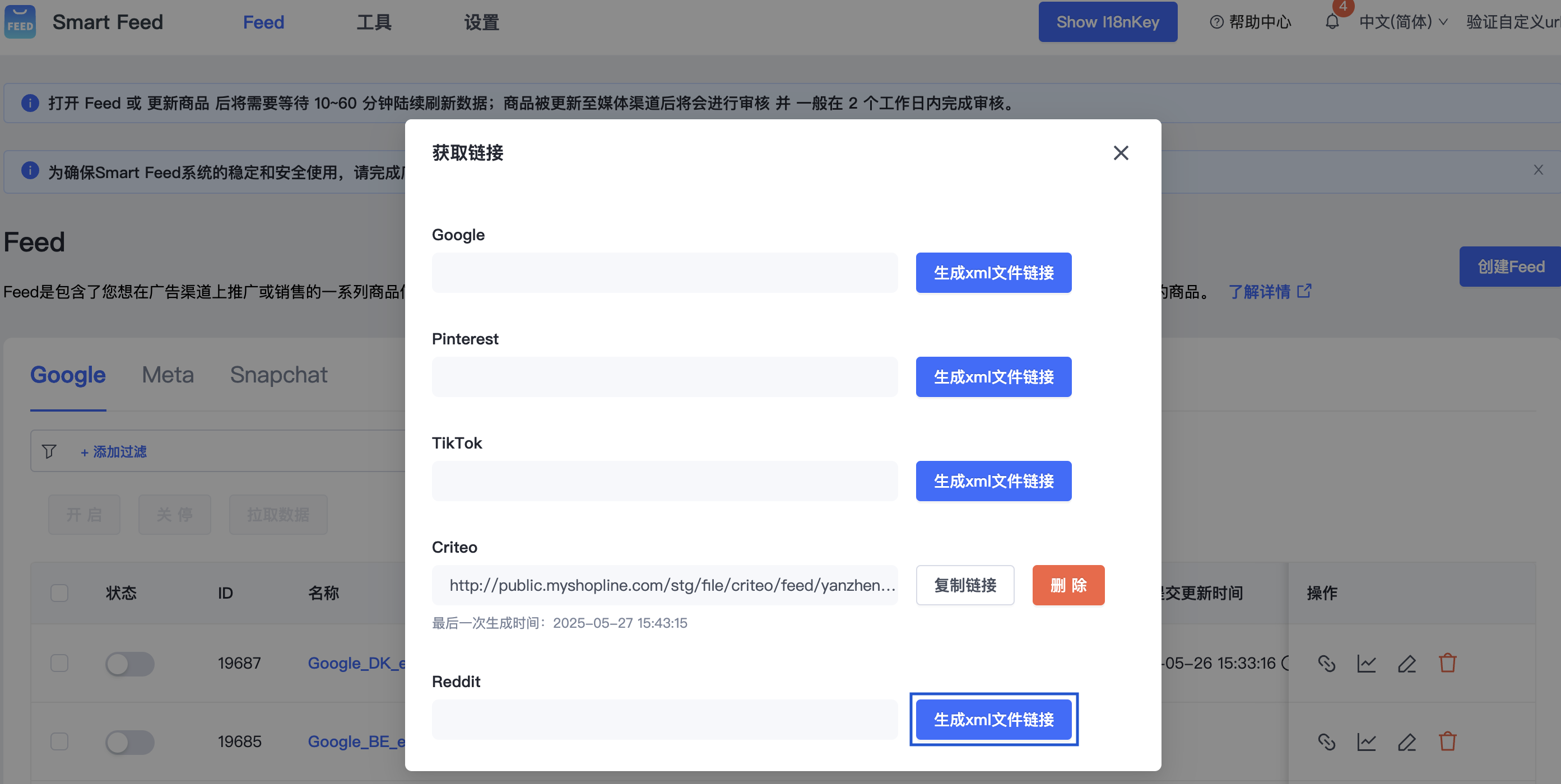1561x784 pixels.
Task: Click the get-link icon for feed 19685
Action: (x=1326, y=741)
